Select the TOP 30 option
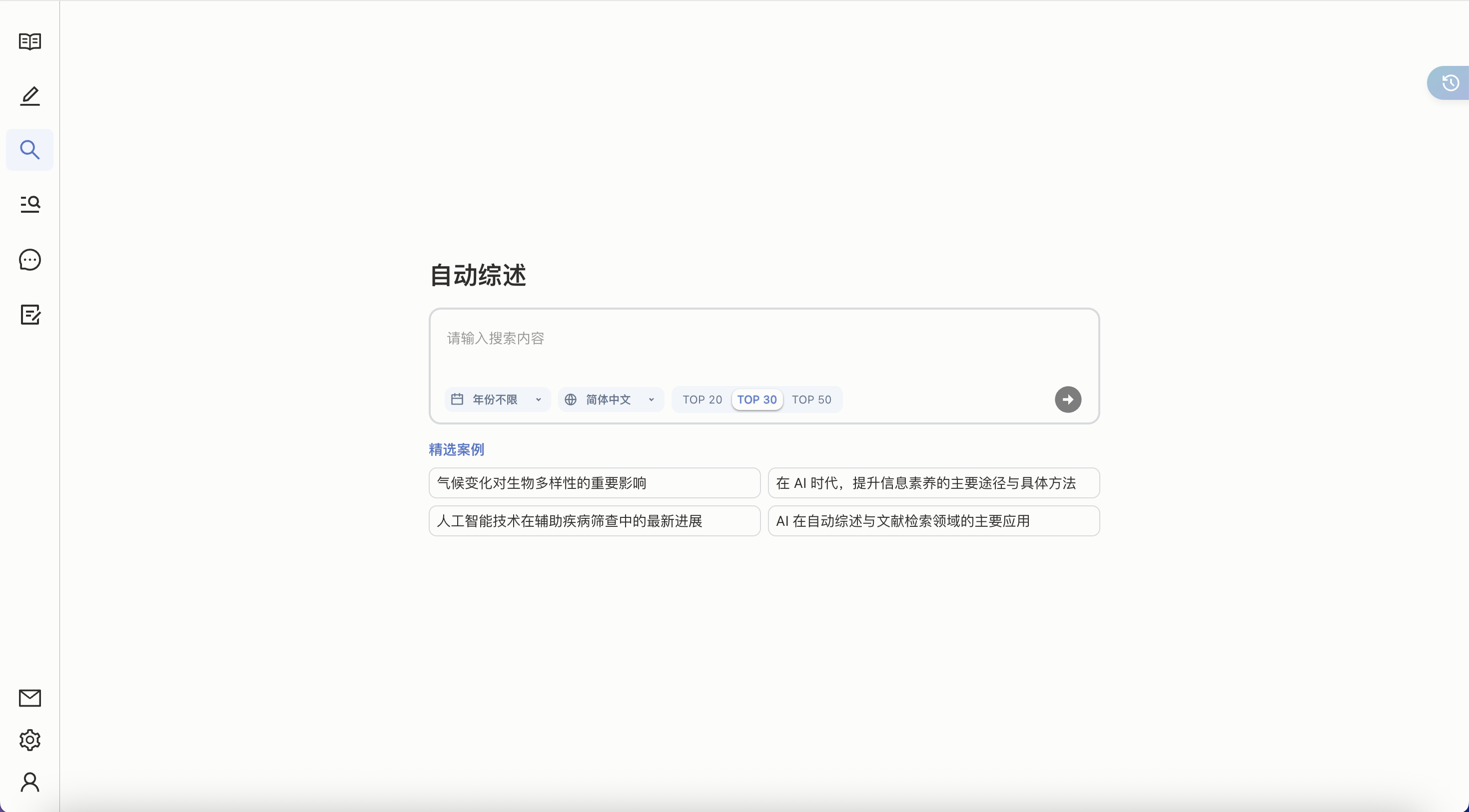1469x812 pixels. coord(757,400)
